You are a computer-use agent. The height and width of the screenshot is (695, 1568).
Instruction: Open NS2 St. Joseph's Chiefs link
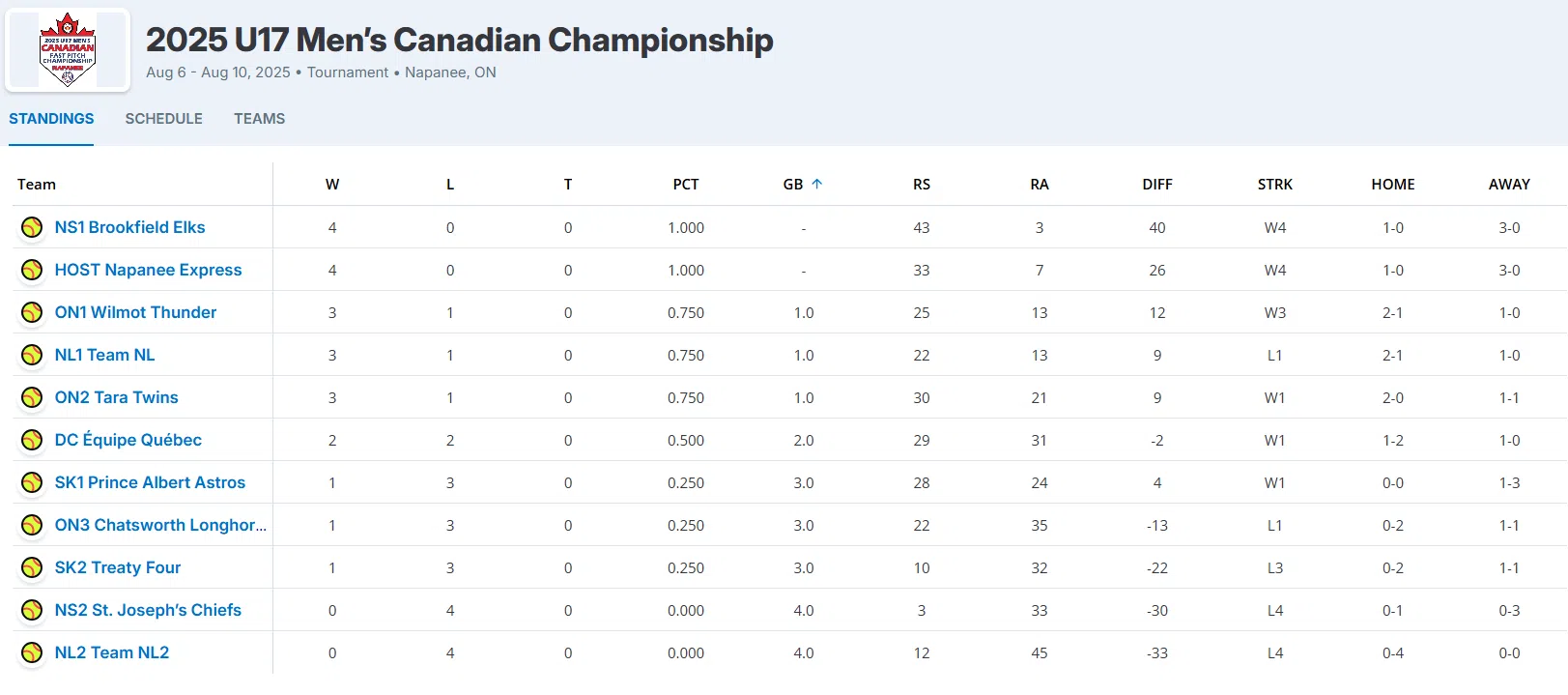tap(148, 610)
